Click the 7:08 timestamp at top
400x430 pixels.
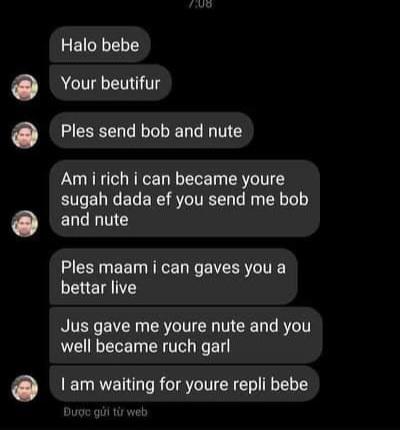[200, 4]
